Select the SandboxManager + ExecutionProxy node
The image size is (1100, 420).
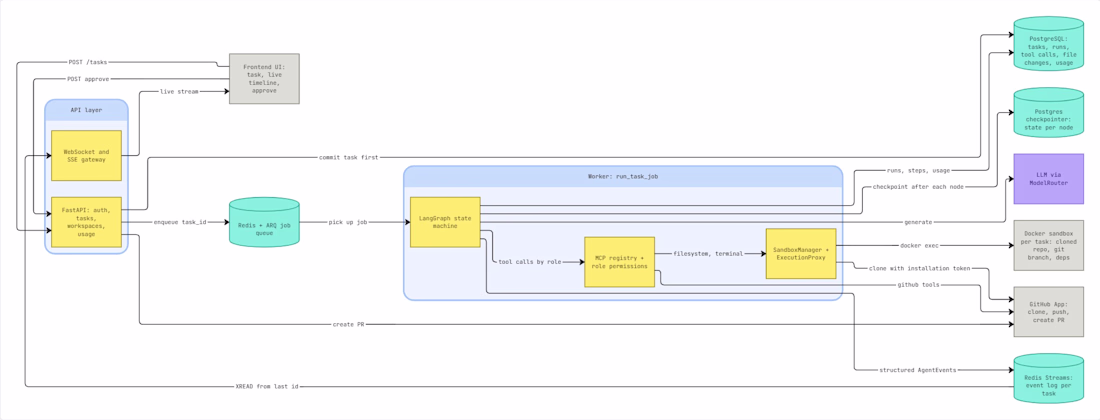point(800,253)
